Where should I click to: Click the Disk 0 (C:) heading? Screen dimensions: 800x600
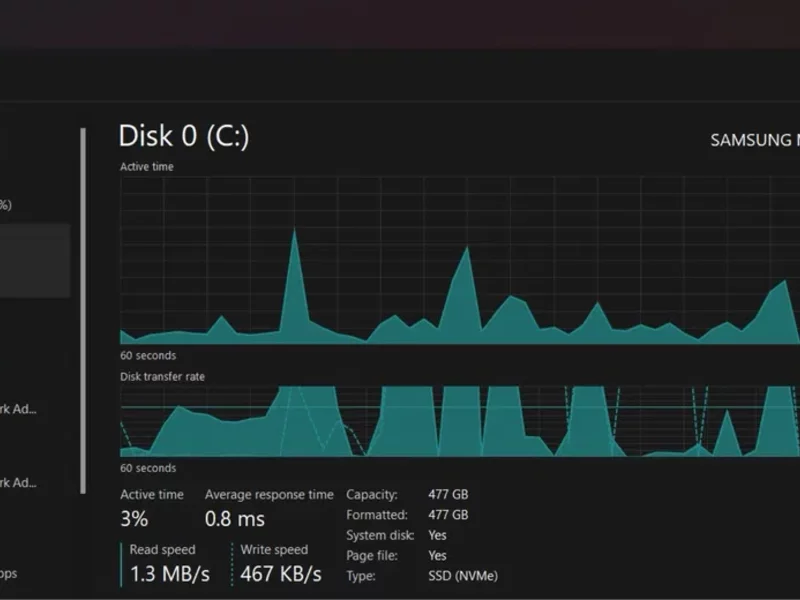pyautogui.click(x=183, y=136)
